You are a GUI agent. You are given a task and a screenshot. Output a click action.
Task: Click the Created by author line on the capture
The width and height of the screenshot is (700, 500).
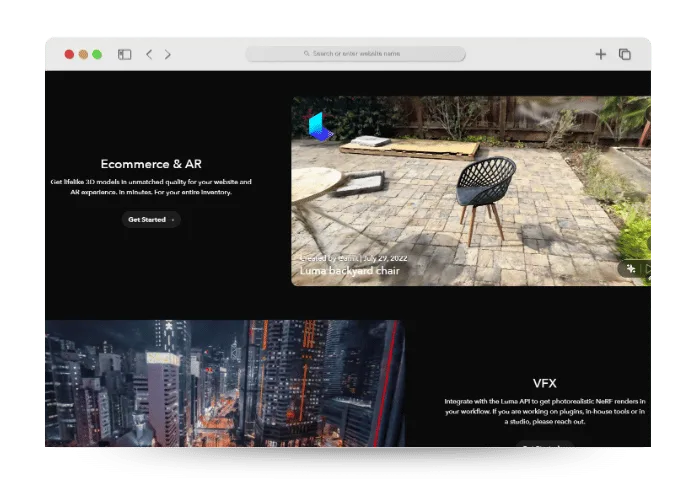tap(353, 258)
